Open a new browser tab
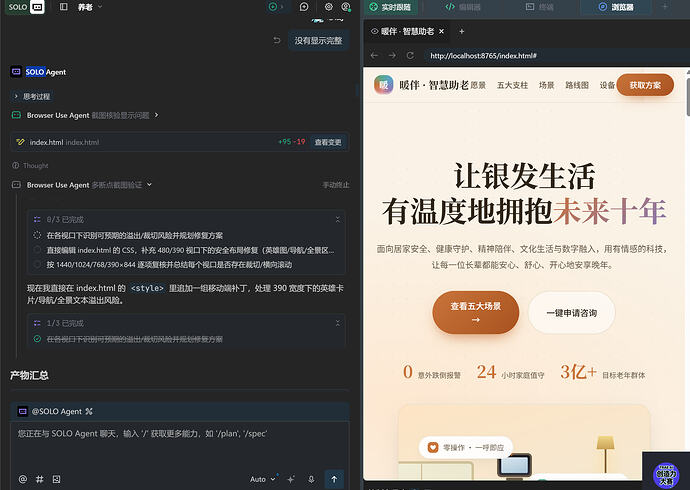The height and width of the screenshot is (490, 690). click(462, 31)
